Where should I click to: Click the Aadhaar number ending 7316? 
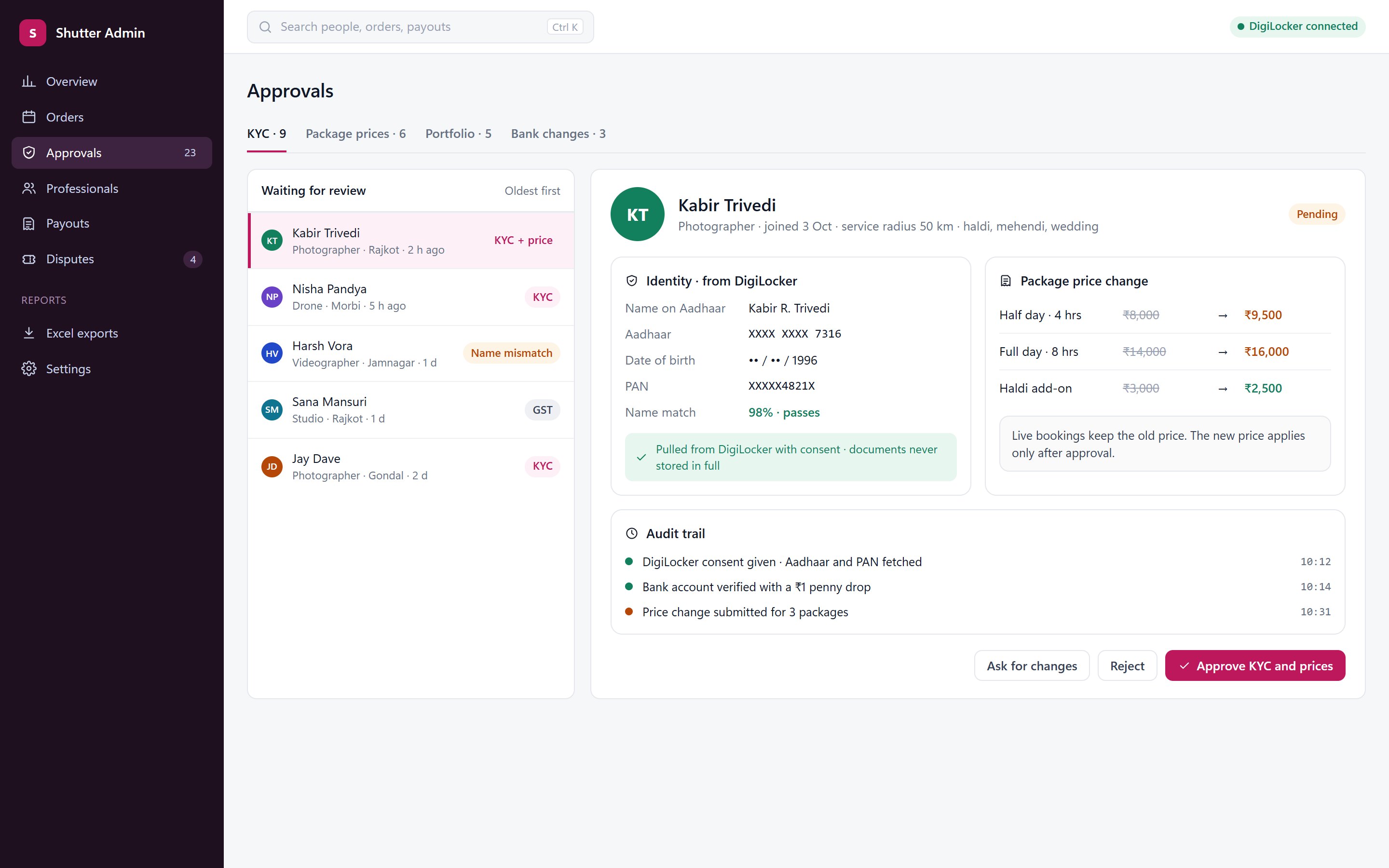click(794, 334)
